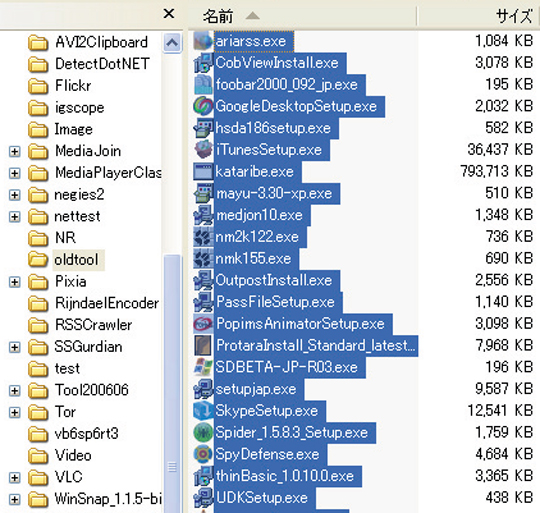Expand the Tor folder node
The image size is (540, 513).
[x=14, y=412]
